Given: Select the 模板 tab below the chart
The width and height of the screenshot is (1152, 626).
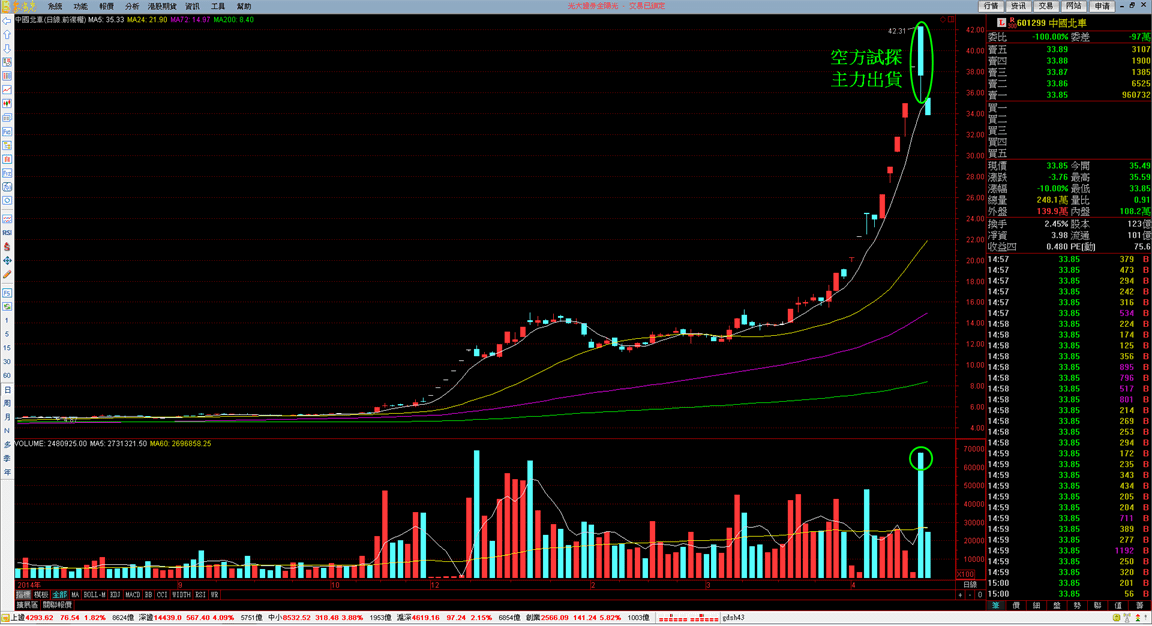Looking at the screenshot, I should pyautogui.click(x=41, y=594).
